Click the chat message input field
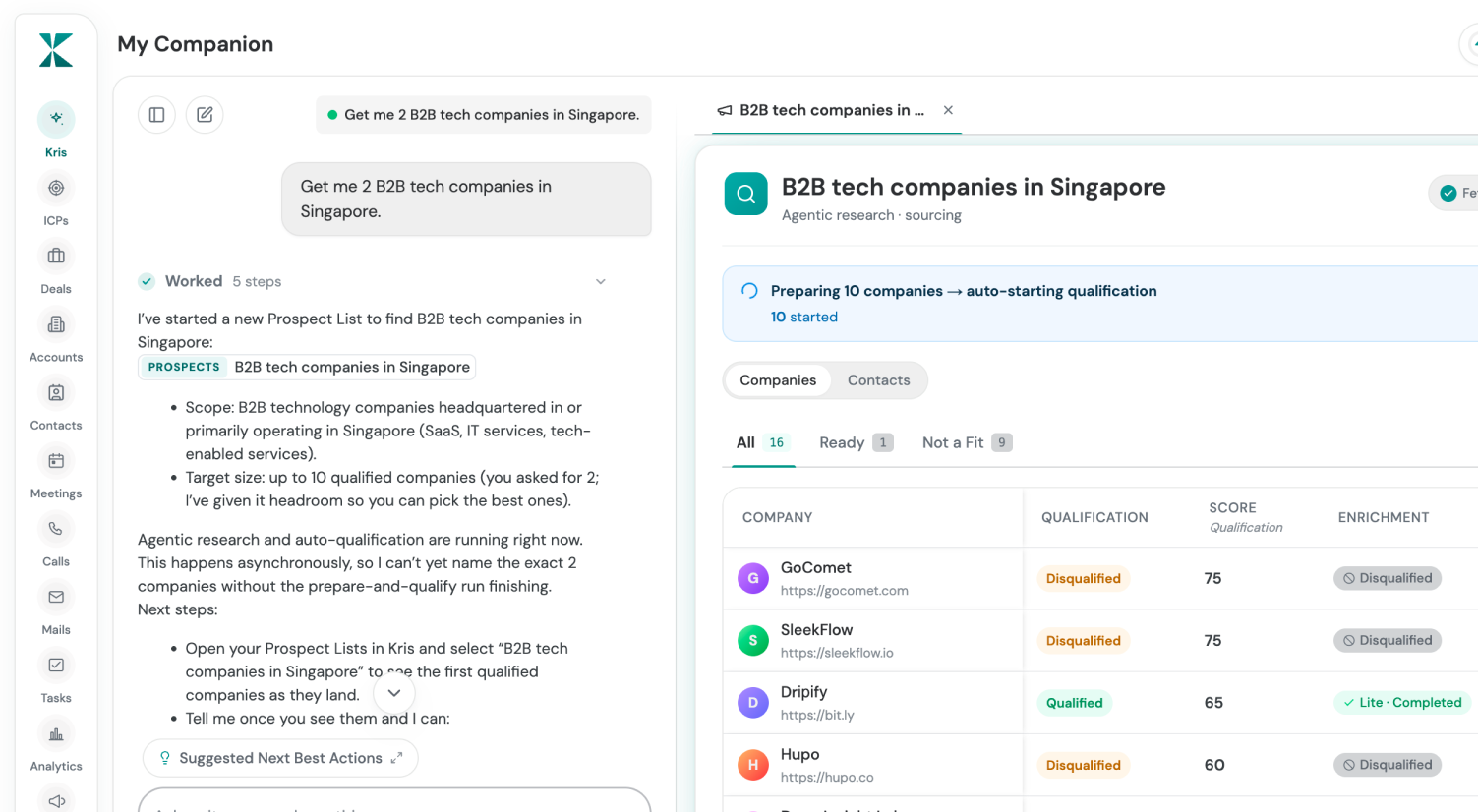 coord(394,800)
